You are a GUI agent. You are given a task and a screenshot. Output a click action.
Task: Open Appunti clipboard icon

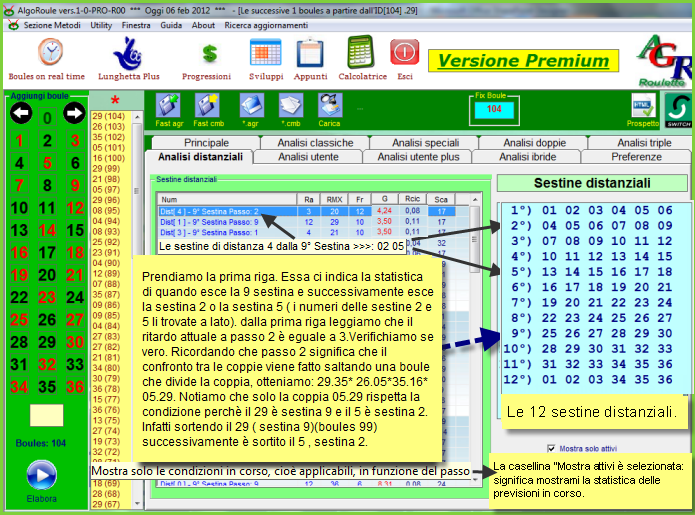pos(310,53)
